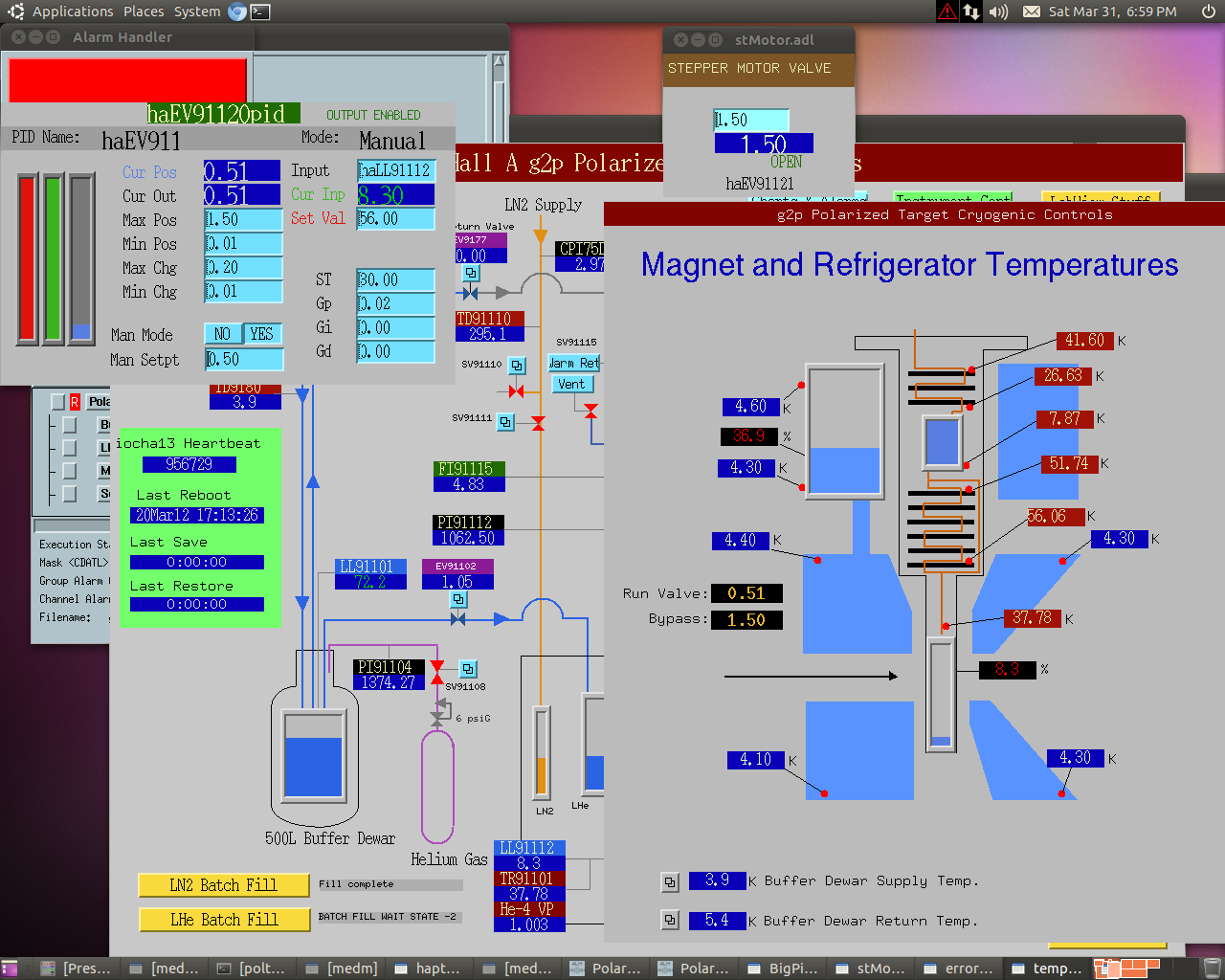Open the System menu
The image size is (1225, 980).
pyautogui.click(x=197, y=11)
